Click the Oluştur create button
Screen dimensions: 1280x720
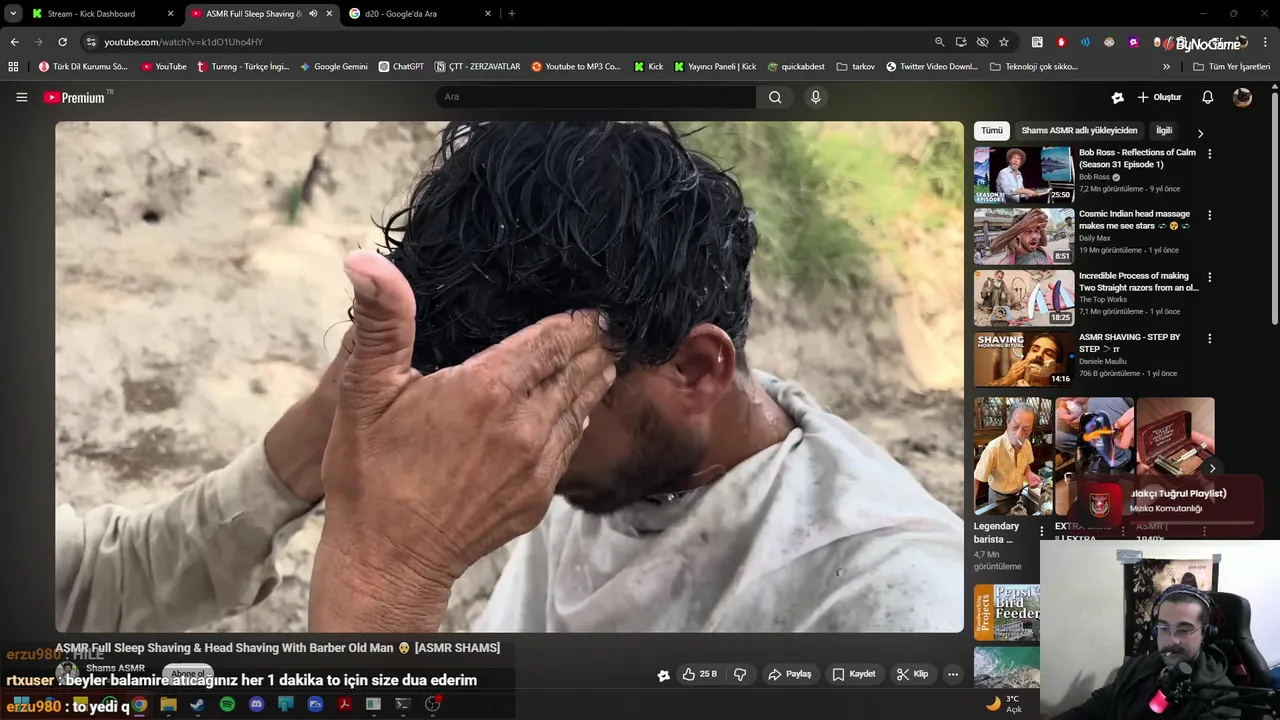[1159, 97]
